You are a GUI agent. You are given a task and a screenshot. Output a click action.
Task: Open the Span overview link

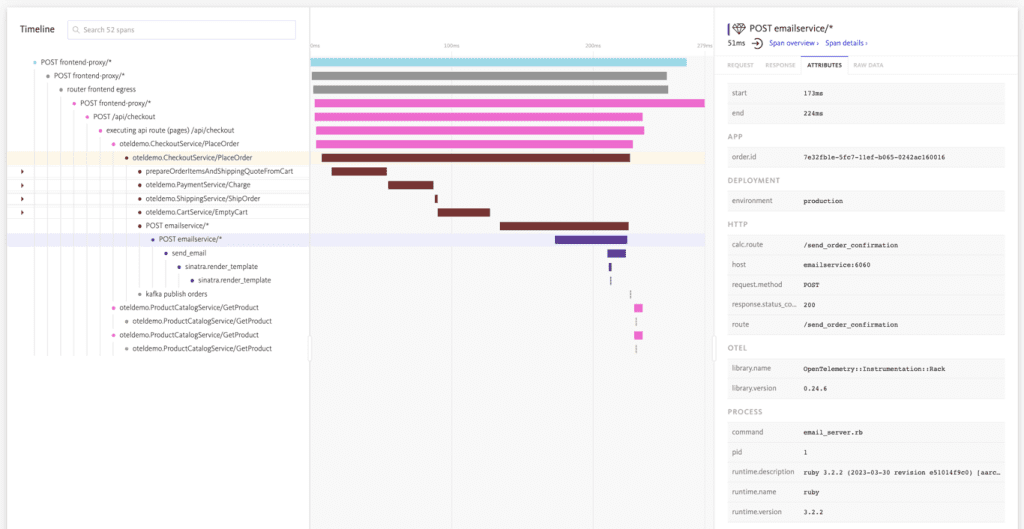pyautogui.click(x=794, y=44)
